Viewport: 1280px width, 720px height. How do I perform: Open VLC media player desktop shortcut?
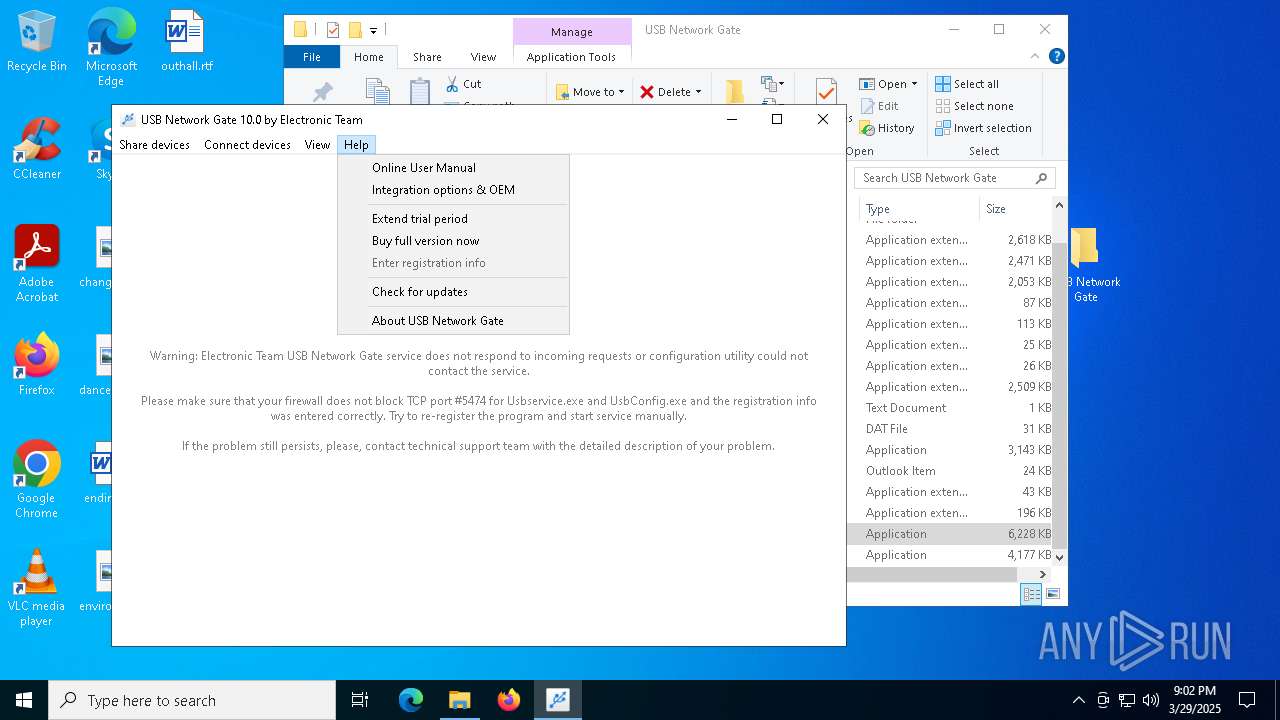[x=37, y=588]
